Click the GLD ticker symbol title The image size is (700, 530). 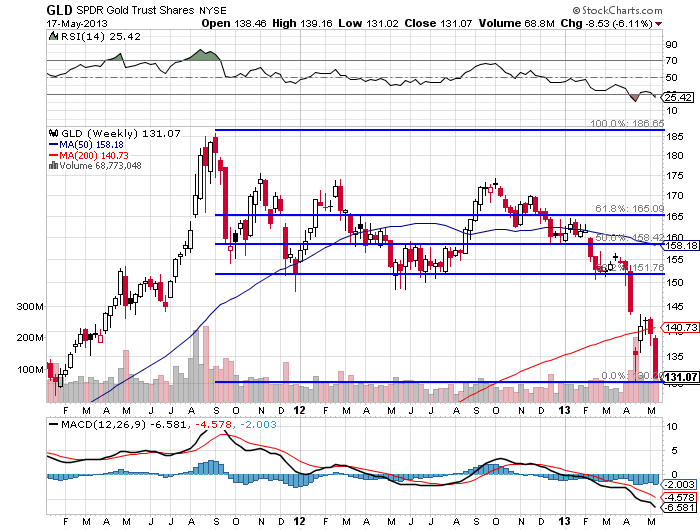tap(59, 10)
